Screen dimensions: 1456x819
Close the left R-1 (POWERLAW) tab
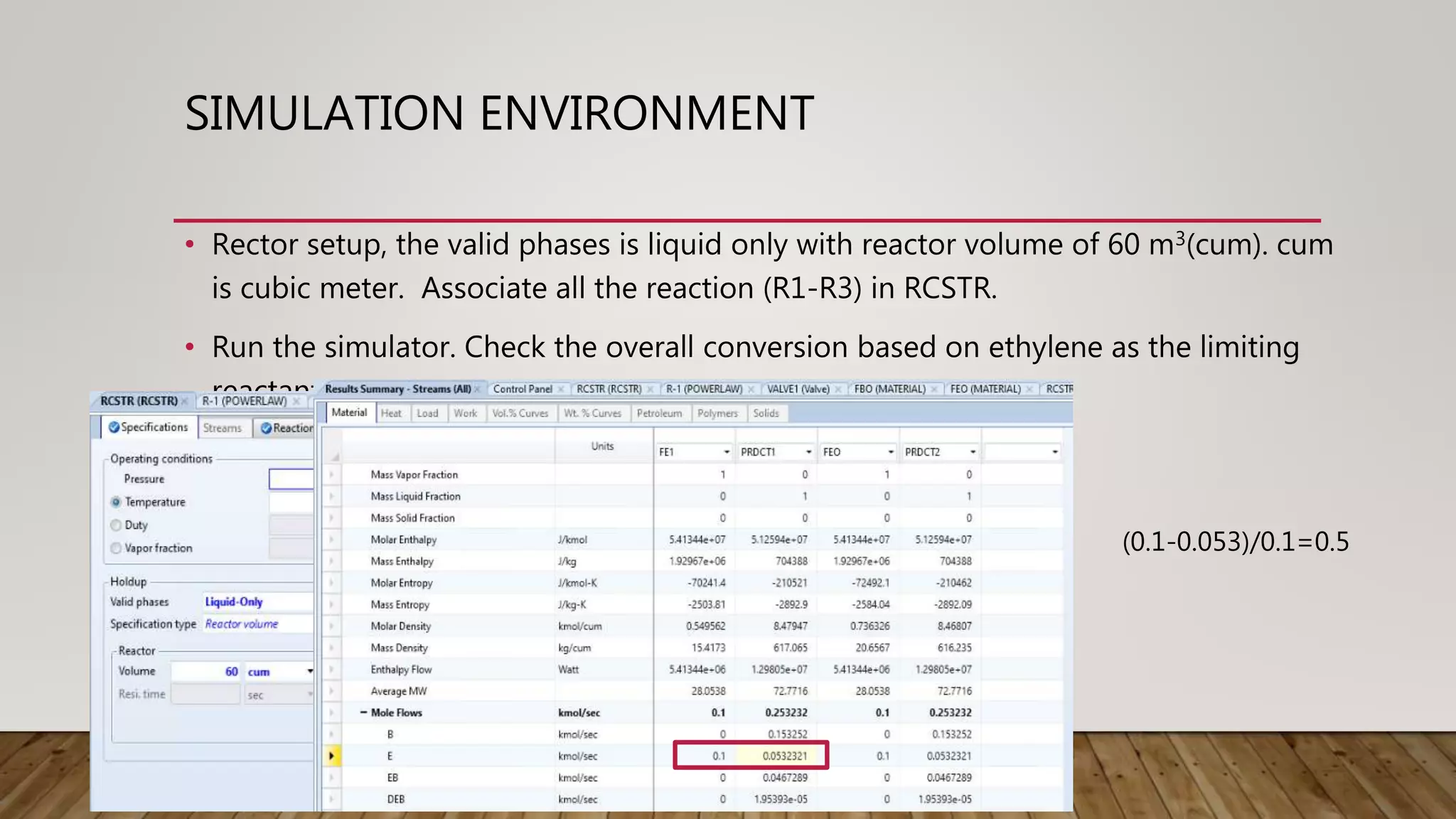(296, 402)
